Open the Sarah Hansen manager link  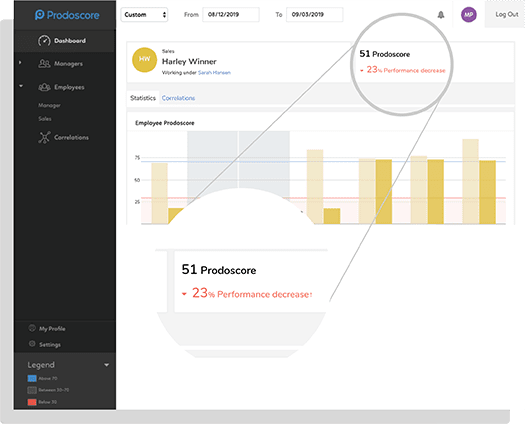coord(214,73)
